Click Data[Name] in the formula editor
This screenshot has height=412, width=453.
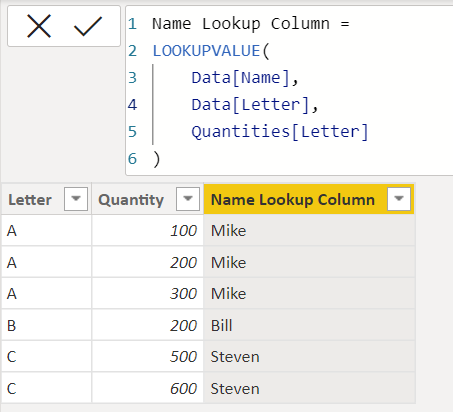[x=241, y=78]
